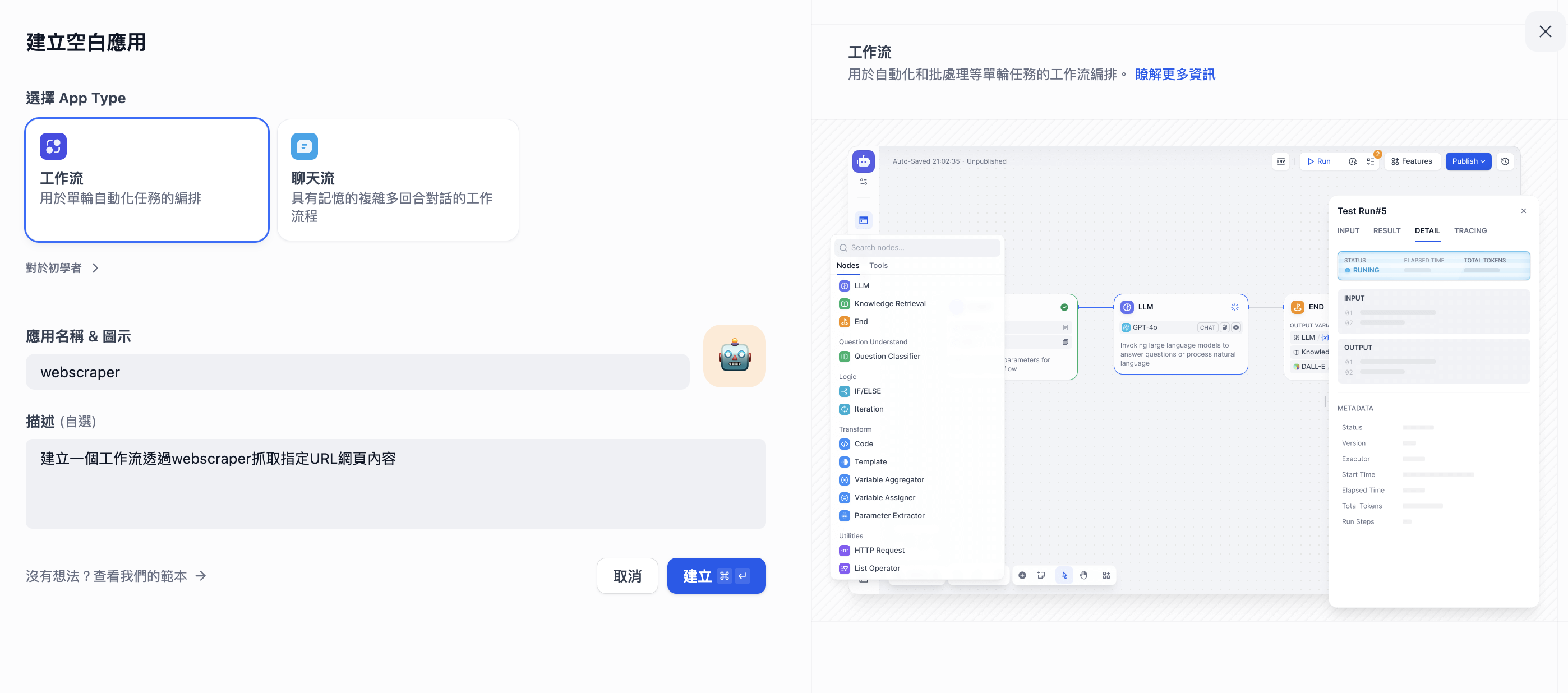
Task: Click the version history clock icon
Action: [x=1505, y=161]
